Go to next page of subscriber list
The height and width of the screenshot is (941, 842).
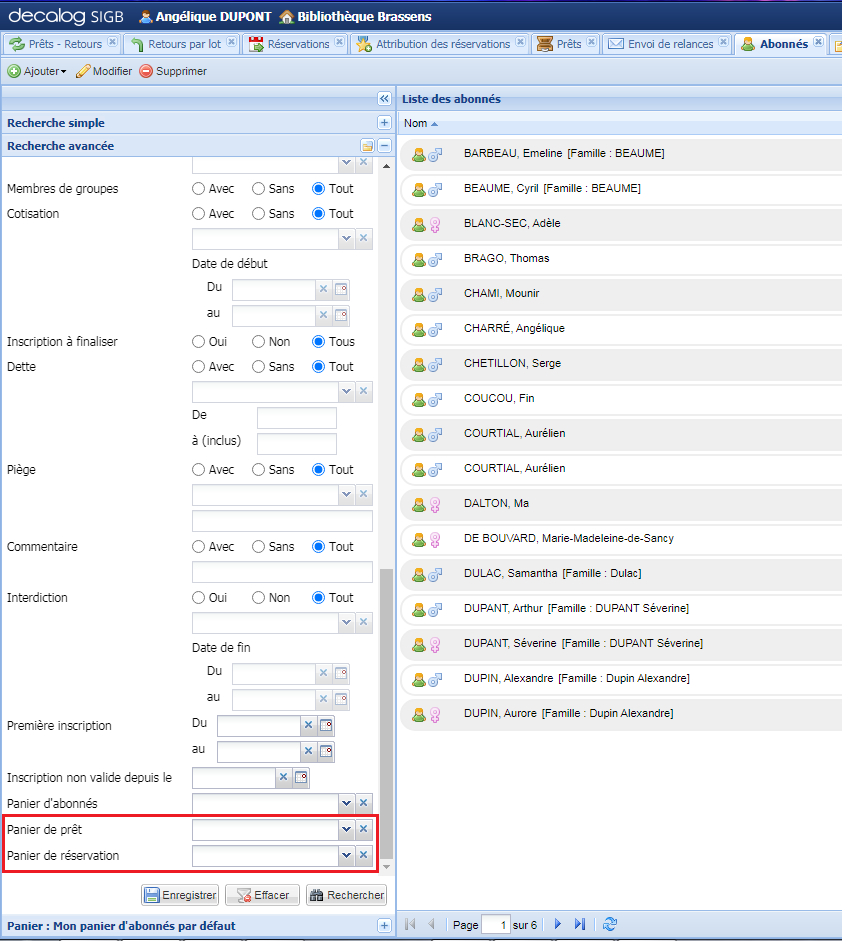pos(558,925)
